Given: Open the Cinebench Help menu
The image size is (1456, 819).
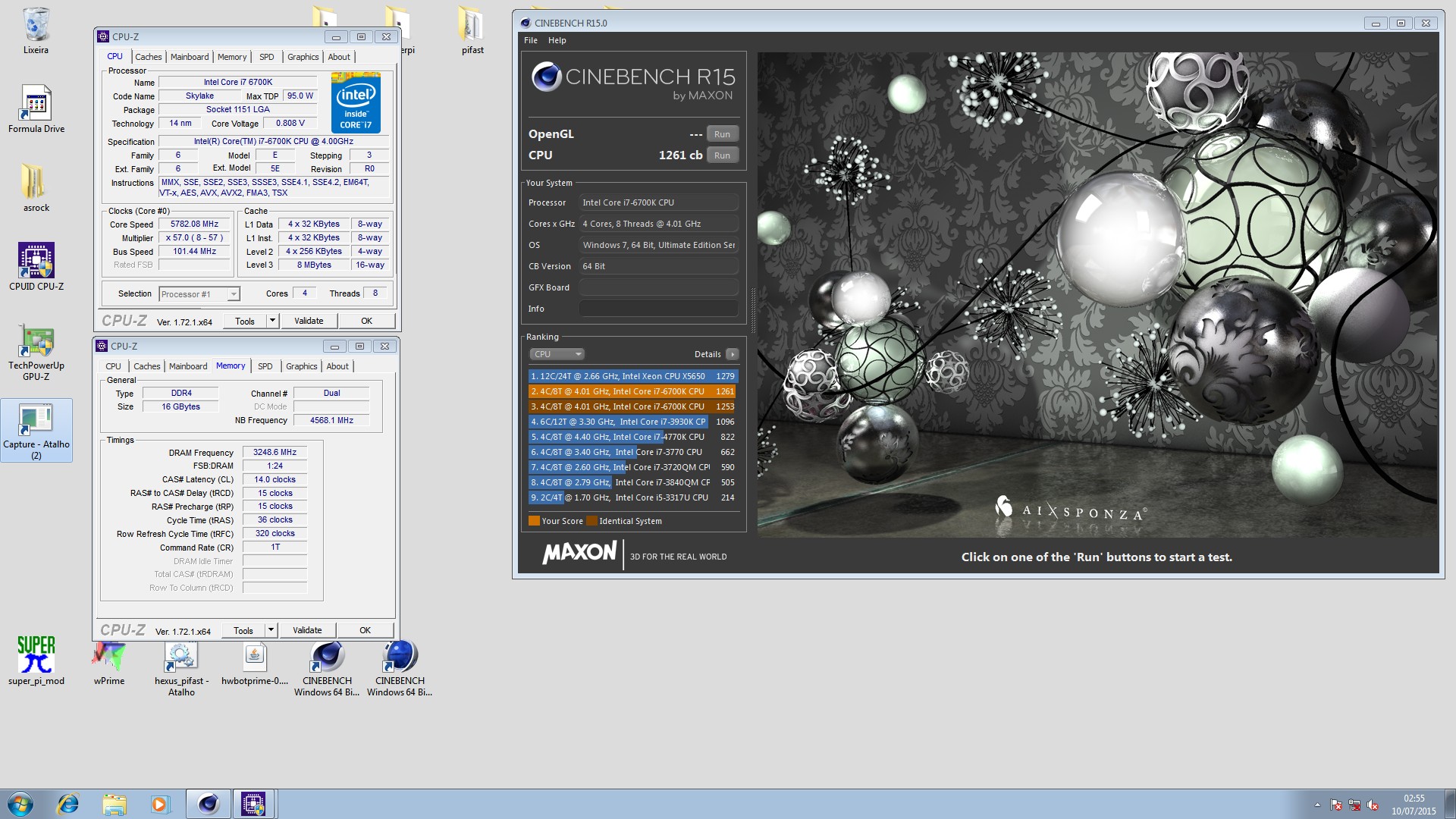Looking at the screenshot, I should [x=557, y=40].
